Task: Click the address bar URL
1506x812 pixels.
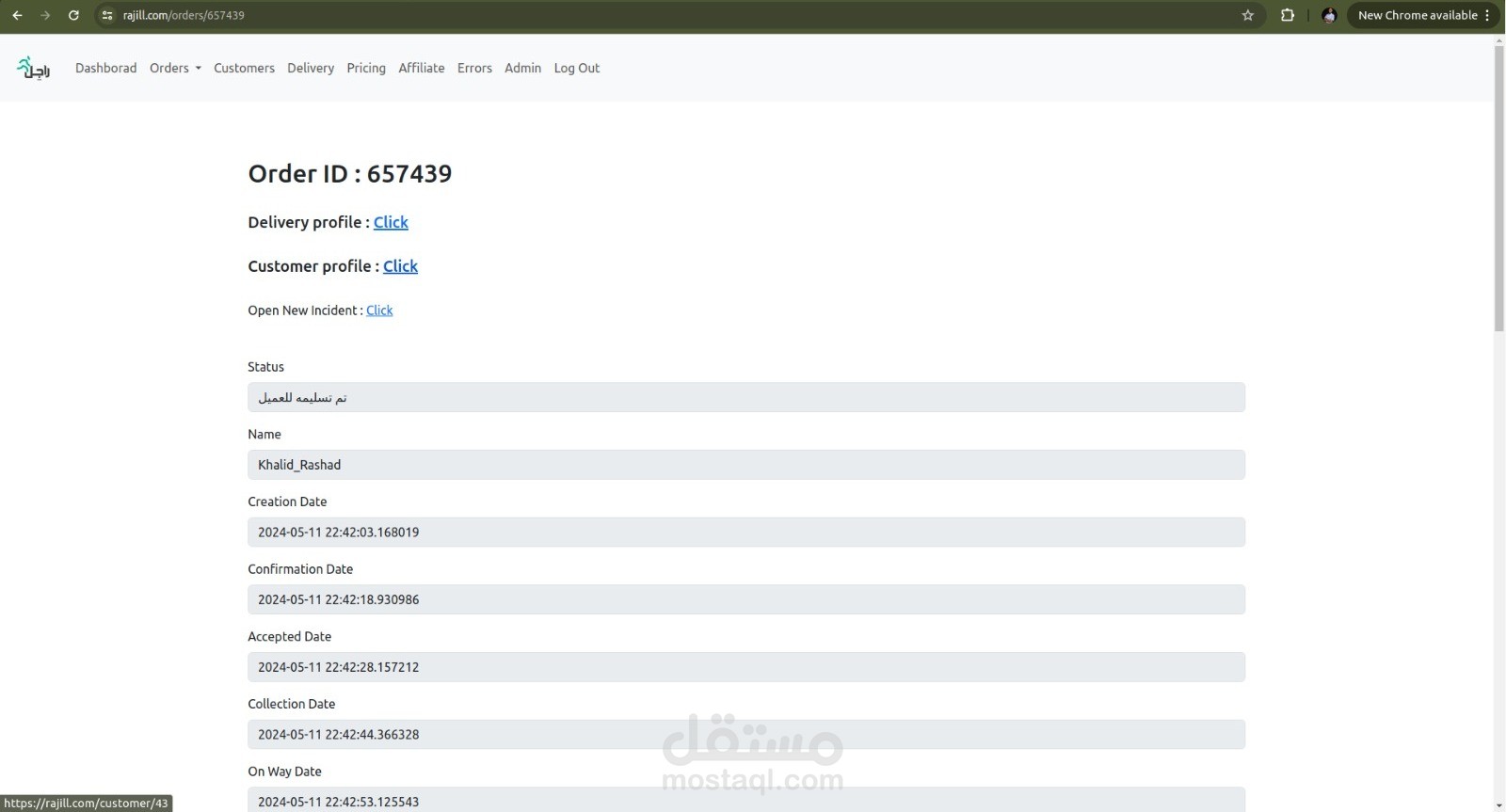Action: click(184, 15)
